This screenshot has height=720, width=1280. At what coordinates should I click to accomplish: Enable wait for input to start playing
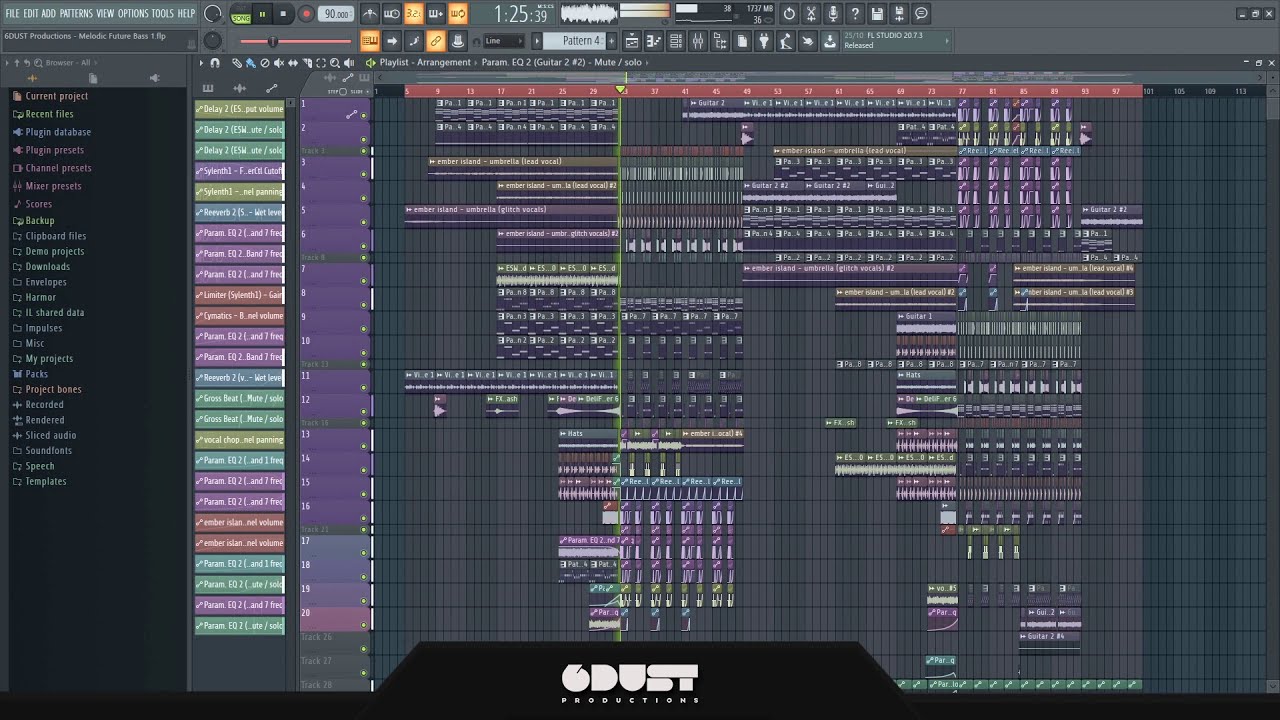pos(392,14)
